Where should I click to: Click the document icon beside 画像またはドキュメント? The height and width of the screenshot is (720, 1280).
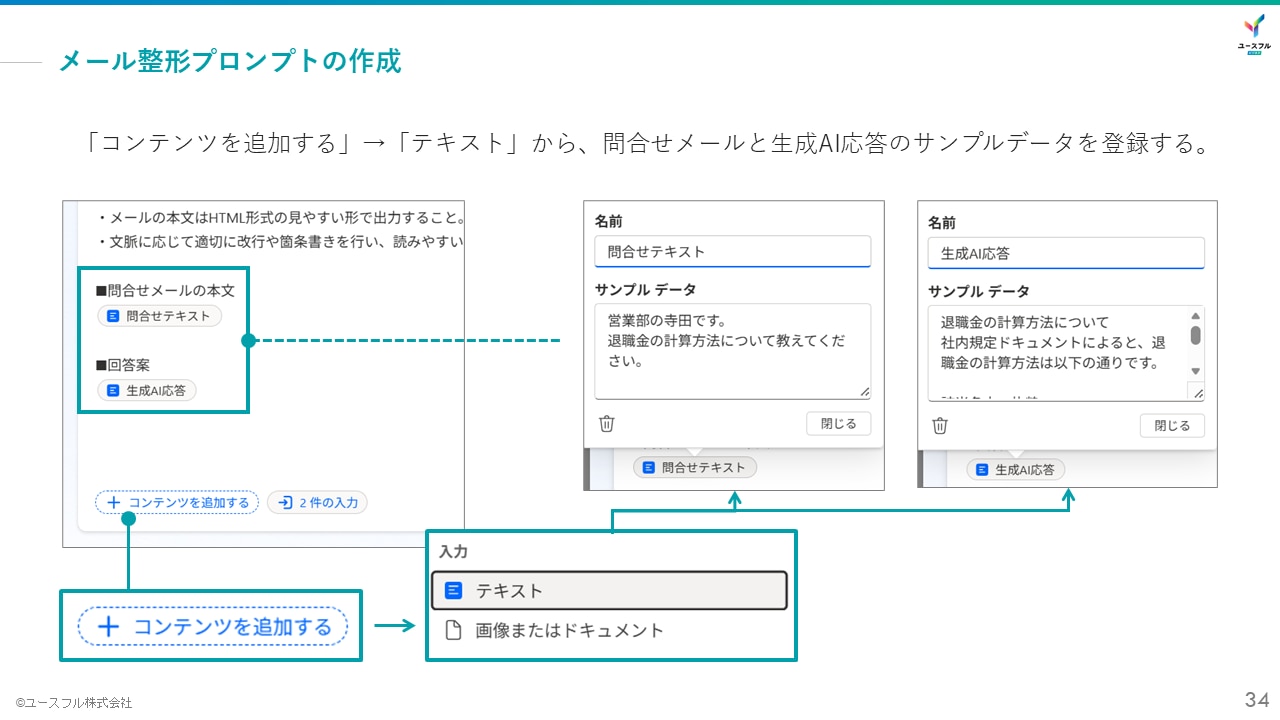(453, 631)
